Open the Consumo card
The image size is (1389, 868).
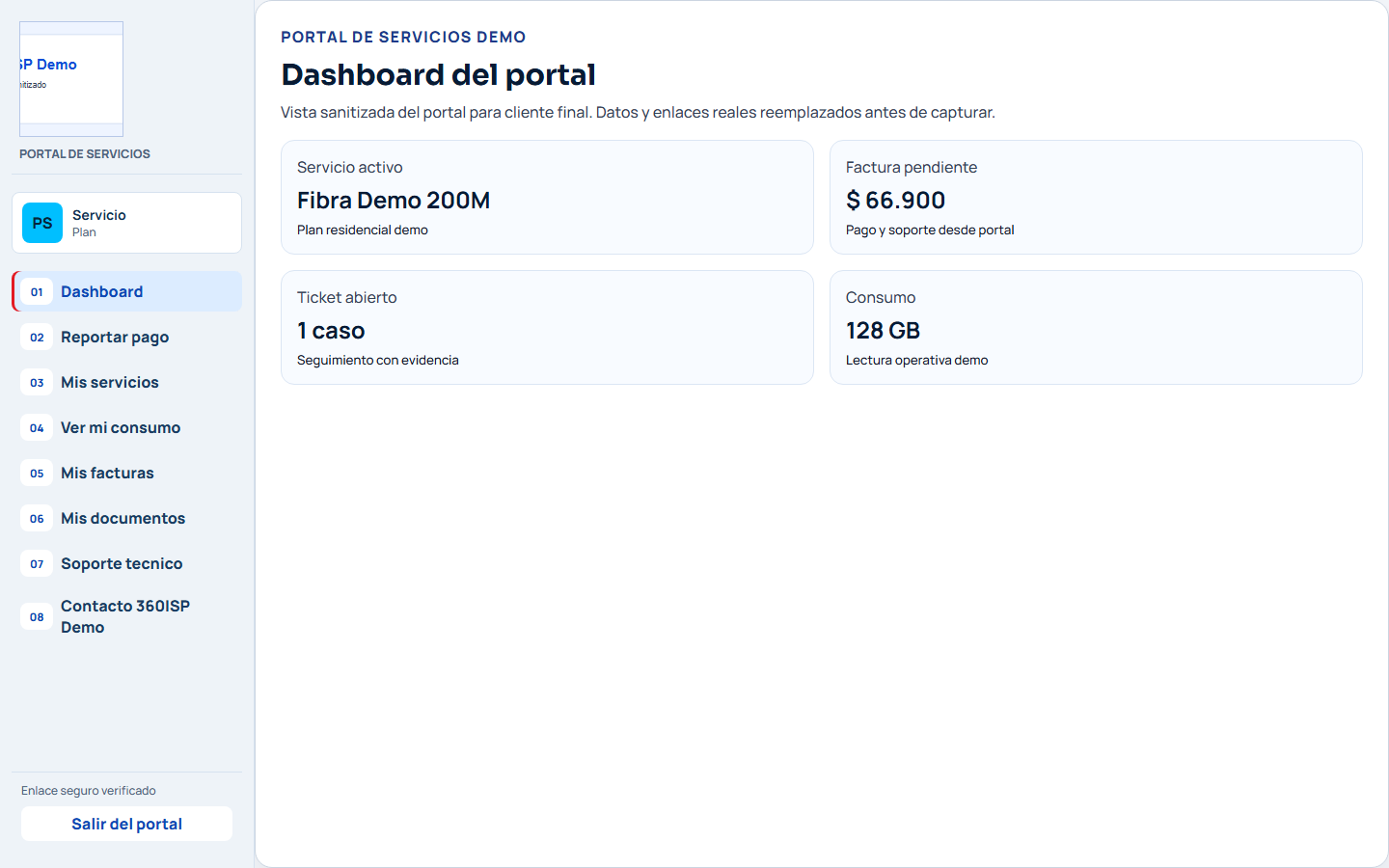coord(1096,328)
